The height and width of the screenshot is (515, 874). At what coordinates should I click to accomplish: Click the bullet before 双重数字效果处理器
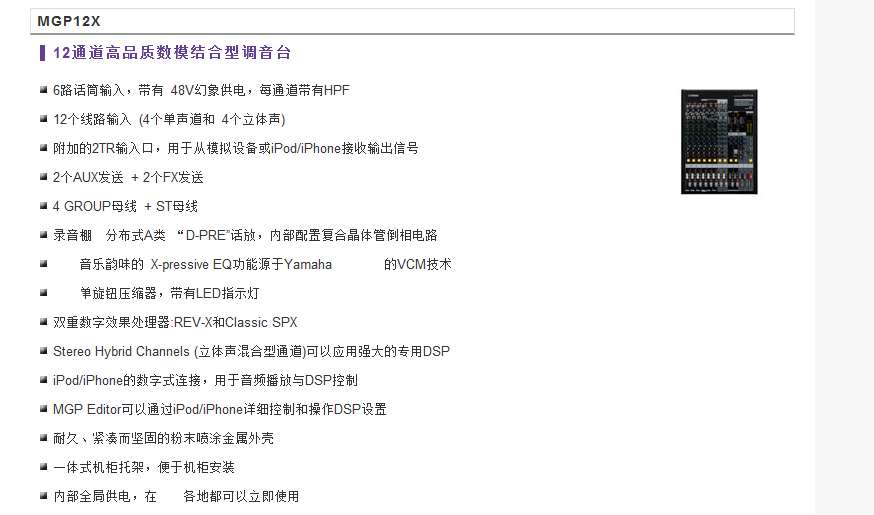click(44, 322)
